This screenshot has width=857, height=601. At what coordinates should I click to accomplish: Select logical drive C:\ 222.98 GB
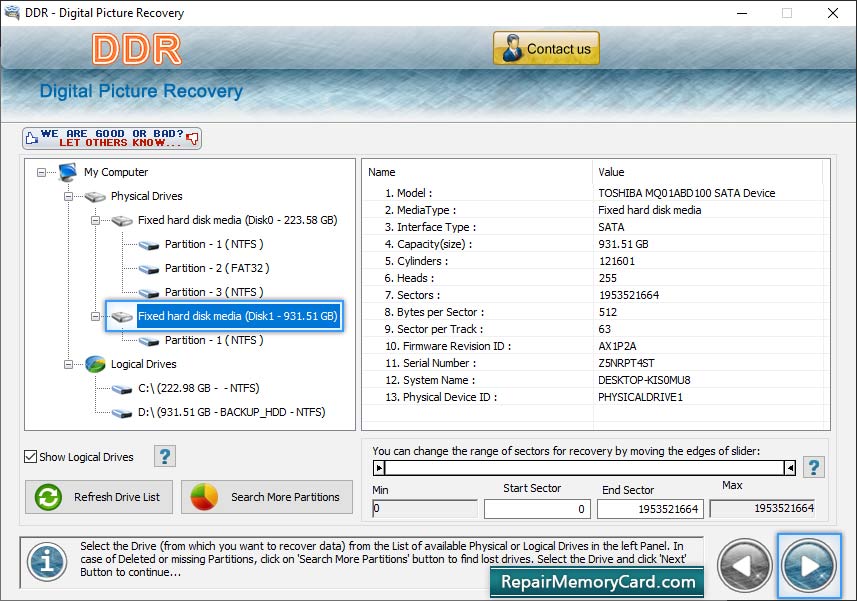(198, 388)
